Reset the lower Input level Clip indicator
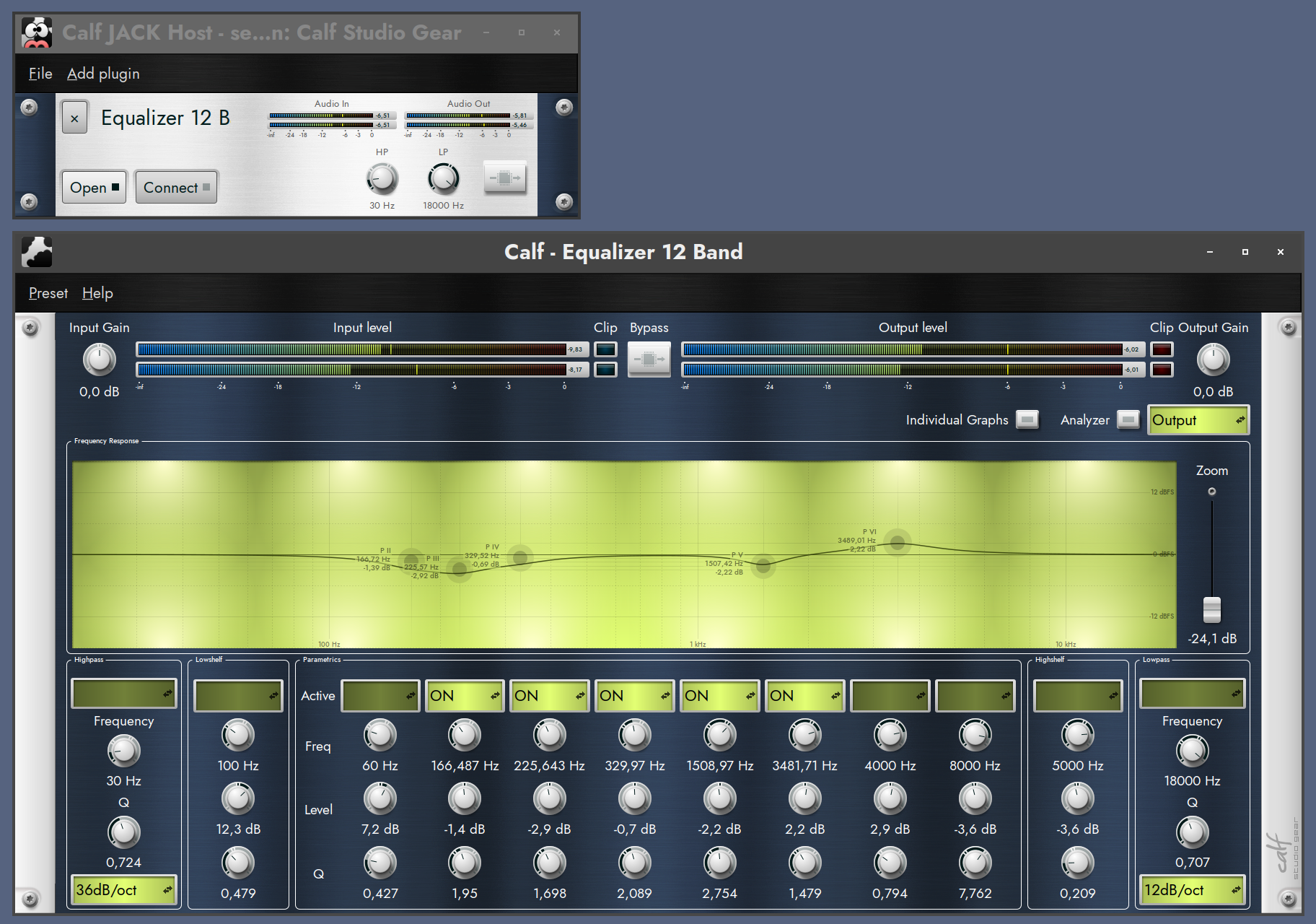 pyautogui.click(x=605, y=370)
